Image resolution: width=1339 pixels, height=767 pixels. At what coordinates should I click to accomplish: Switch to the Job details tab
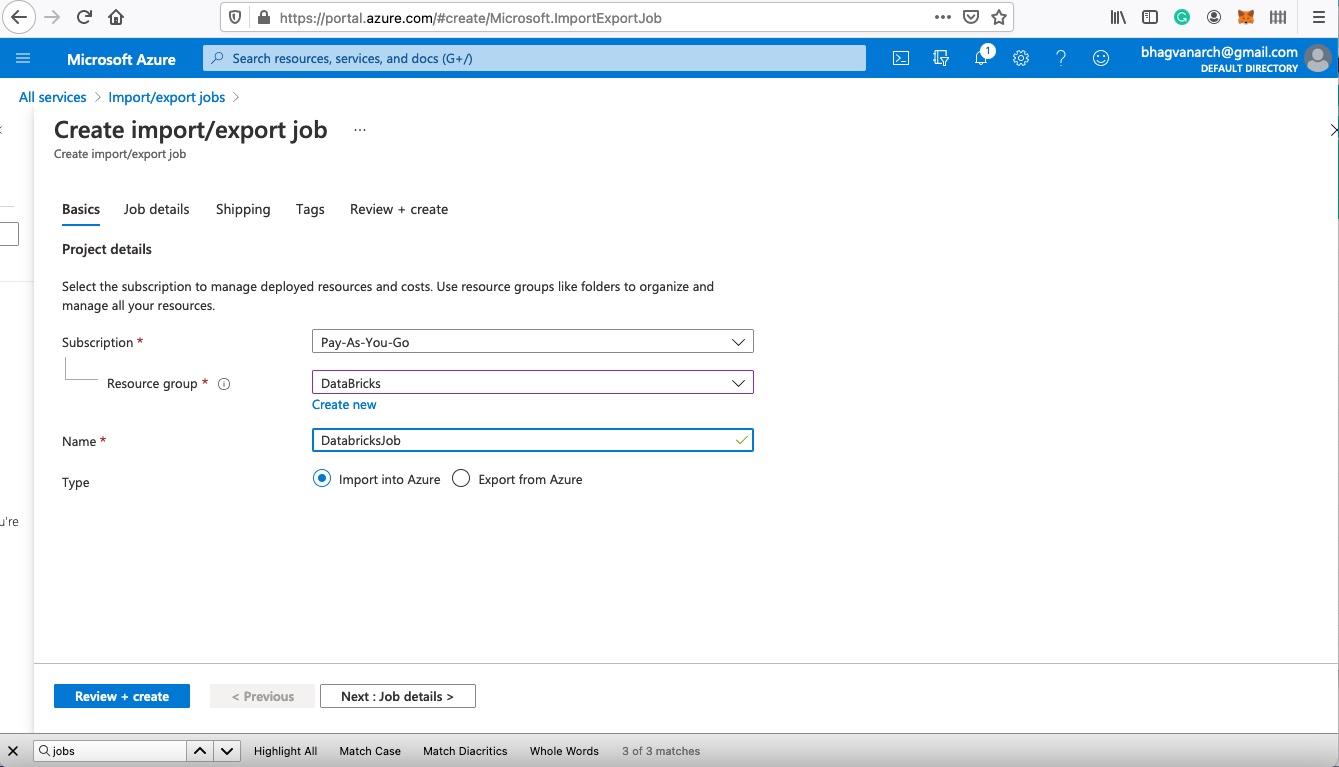156,209
